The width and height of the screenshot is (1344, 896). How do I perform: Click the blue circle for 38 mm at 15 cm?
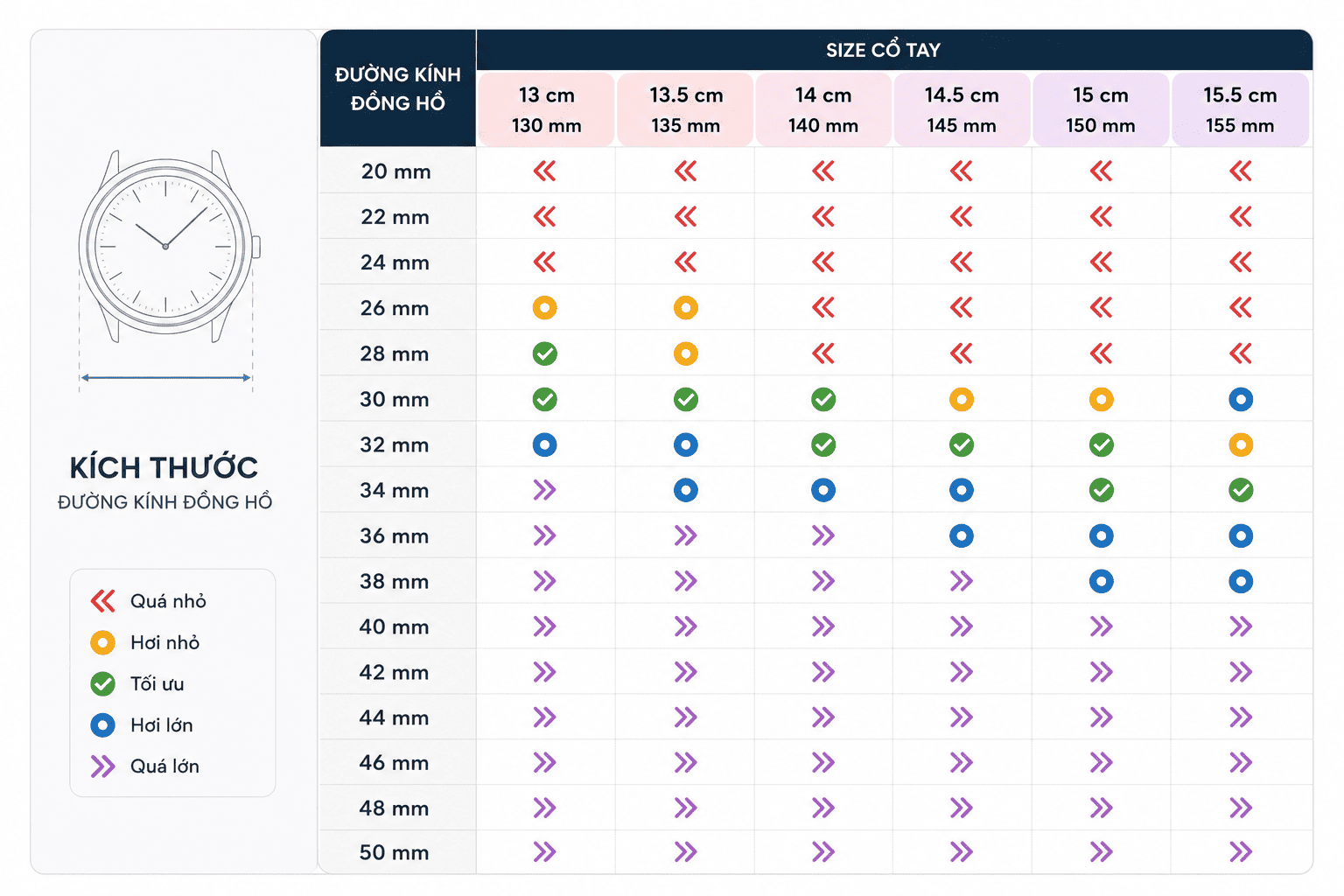coord(1101,582)
